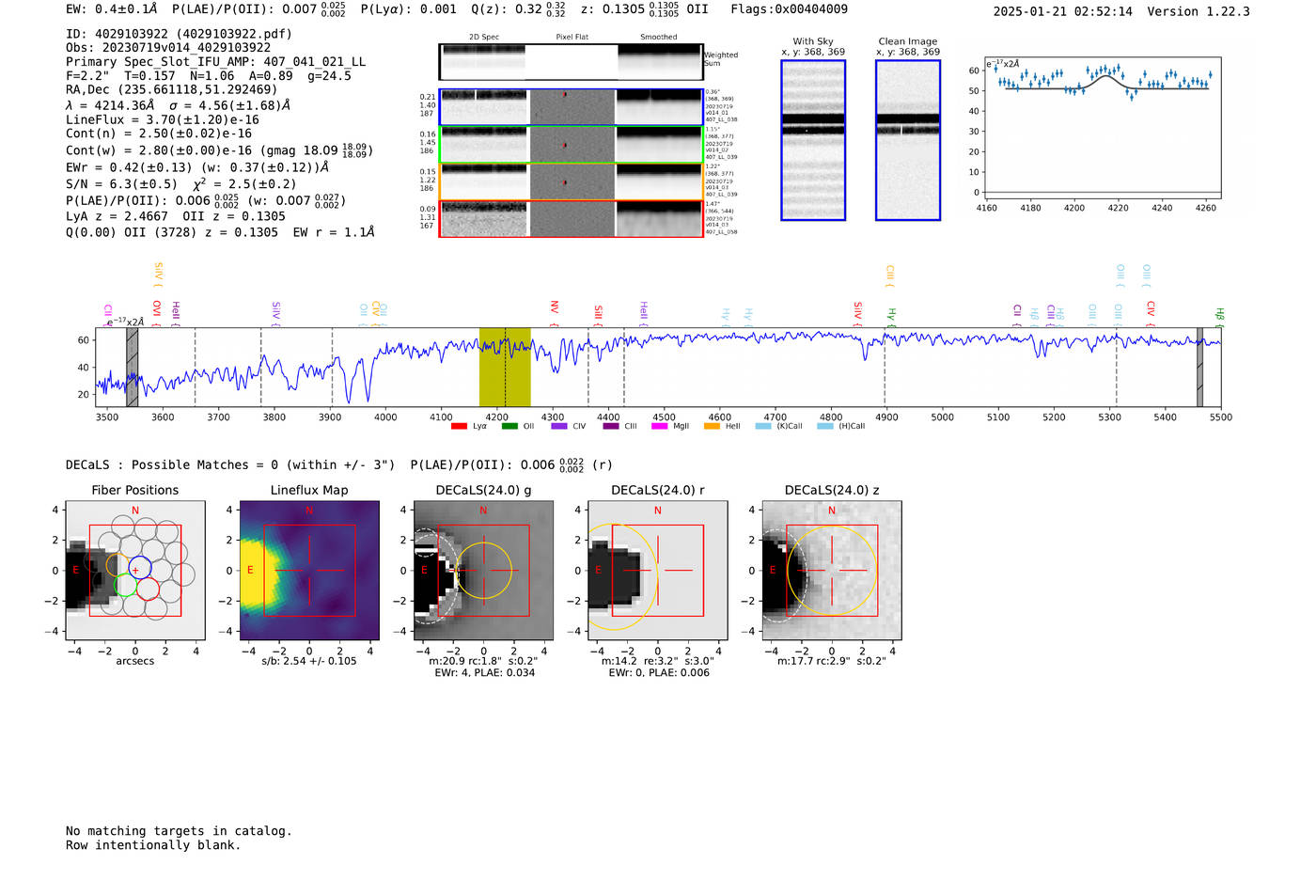The image size is (1316, 896).
Task: Open the DECaLS(24.0) g image
Action: 483,571
